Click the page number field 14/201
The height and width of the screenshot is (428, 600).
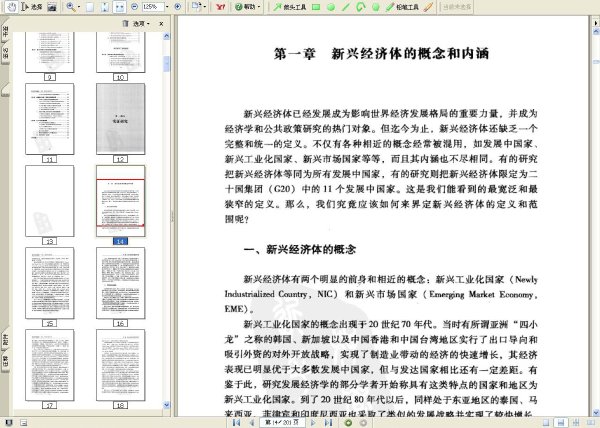coord(282,422)
